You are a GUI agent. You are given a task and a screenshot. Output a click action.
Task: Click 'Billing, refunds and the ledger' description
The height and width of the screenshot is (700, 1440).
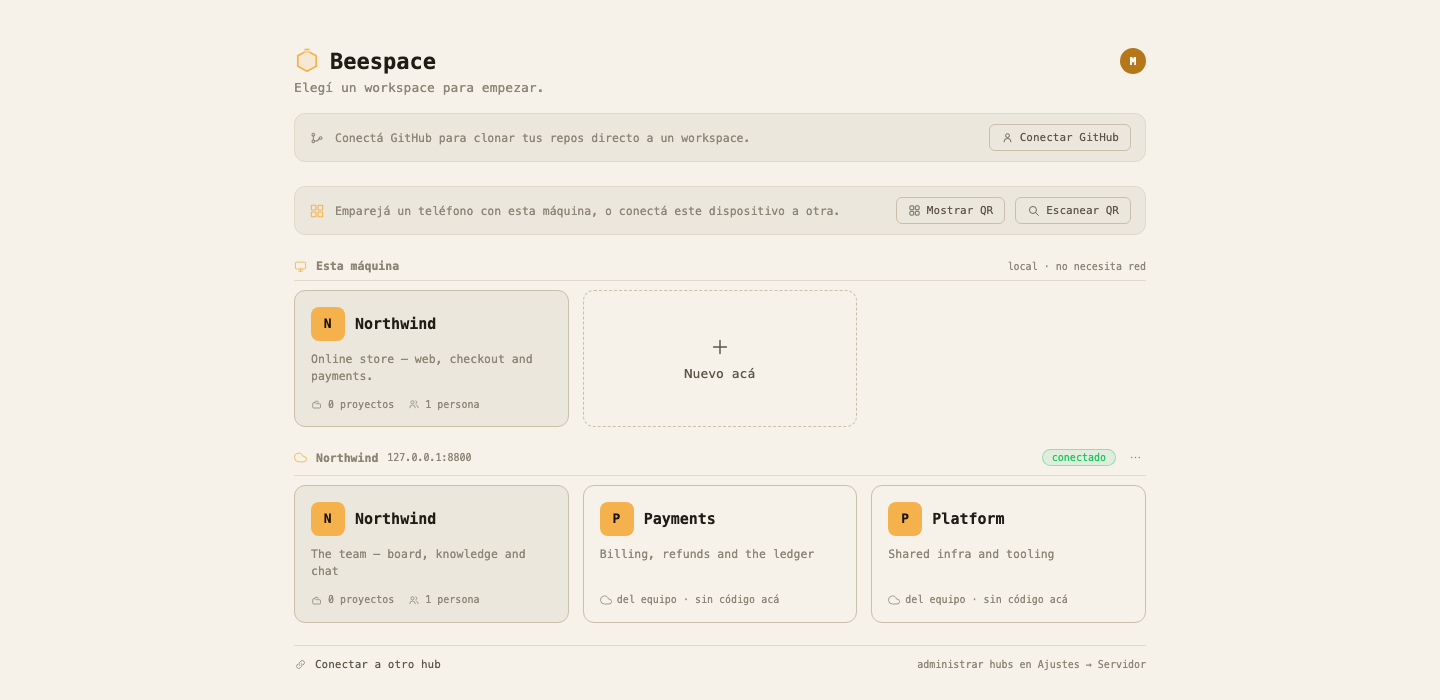click(707, 554)
